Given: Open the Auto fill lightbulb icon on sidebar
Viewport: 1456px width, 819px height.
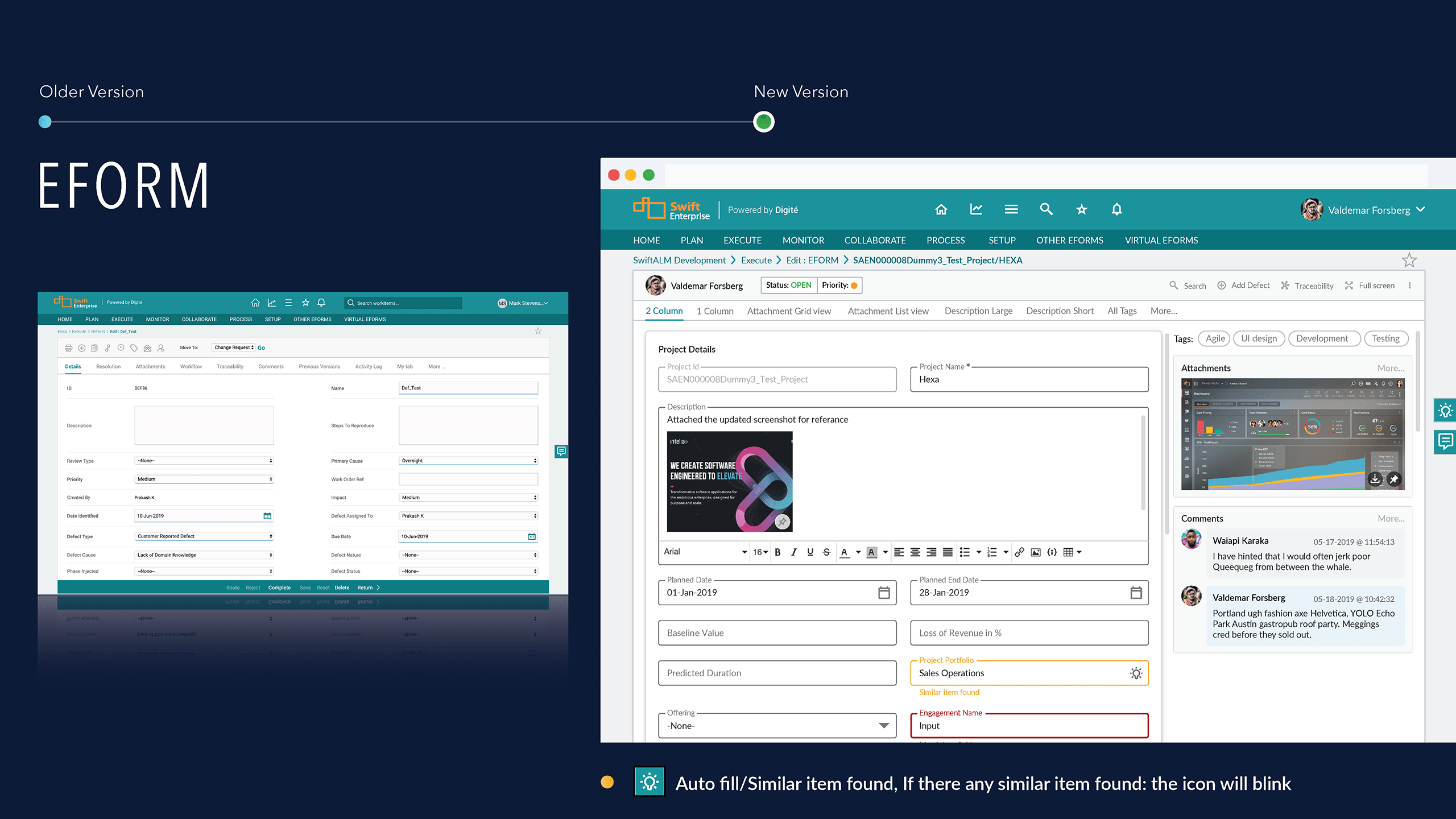Looking at the screenshot, I should tap(1446, 411).
